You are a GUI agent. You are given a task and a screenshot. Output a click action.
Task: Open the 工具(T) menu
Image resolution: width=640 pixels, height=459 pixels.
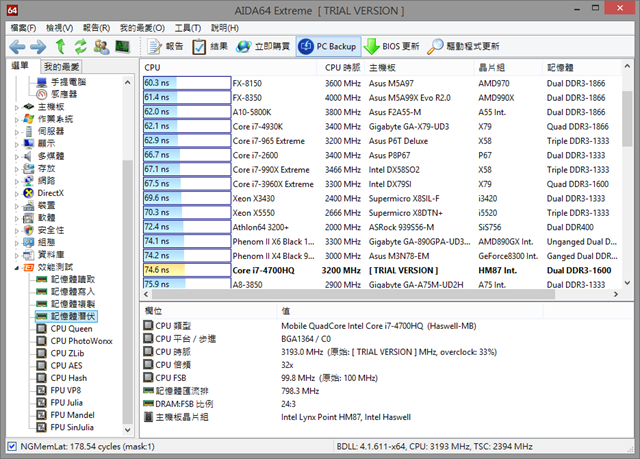(x=188, y=28)
